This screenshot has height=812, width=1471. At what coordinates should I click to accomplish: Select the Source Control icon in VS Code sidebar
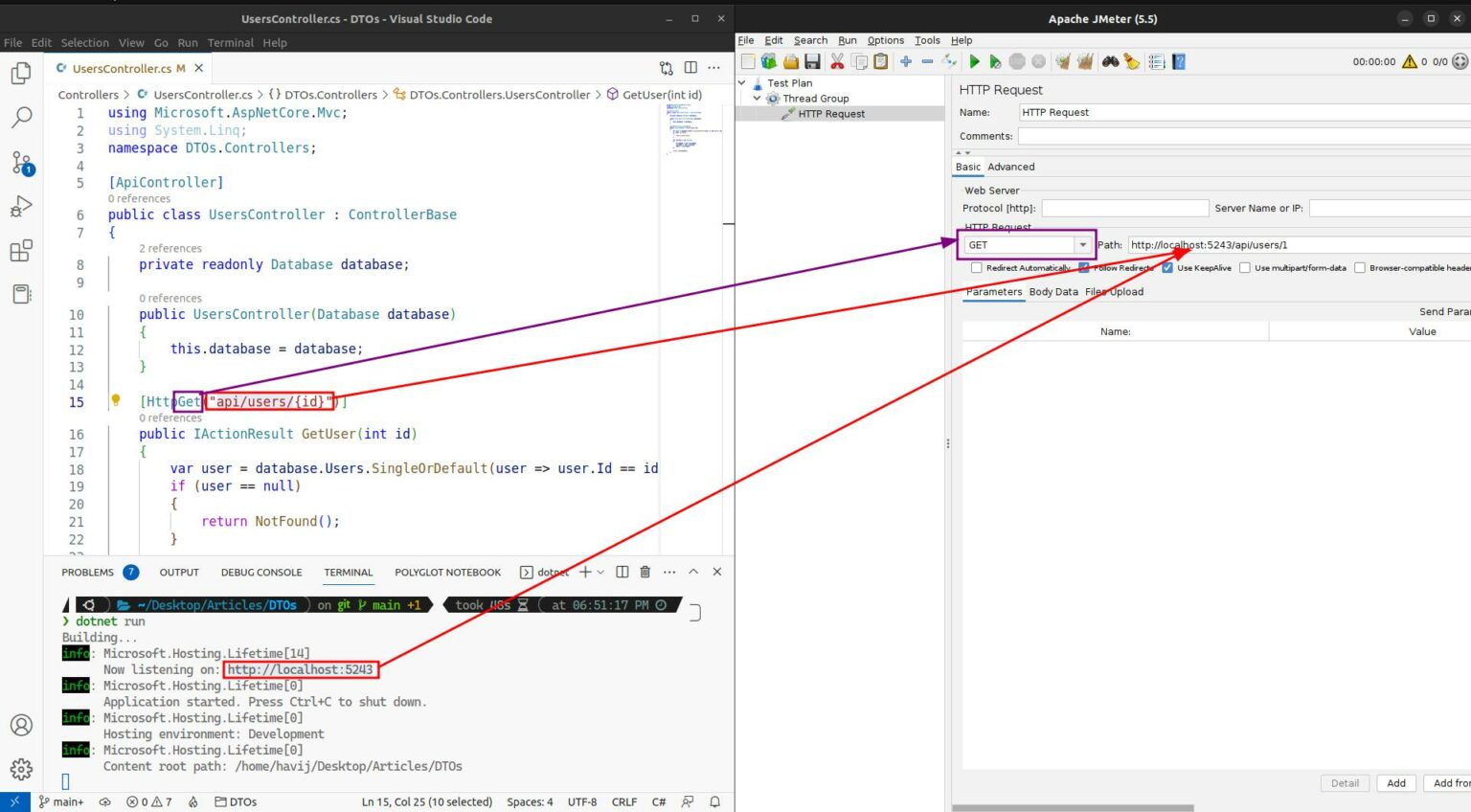click(21, 163)
